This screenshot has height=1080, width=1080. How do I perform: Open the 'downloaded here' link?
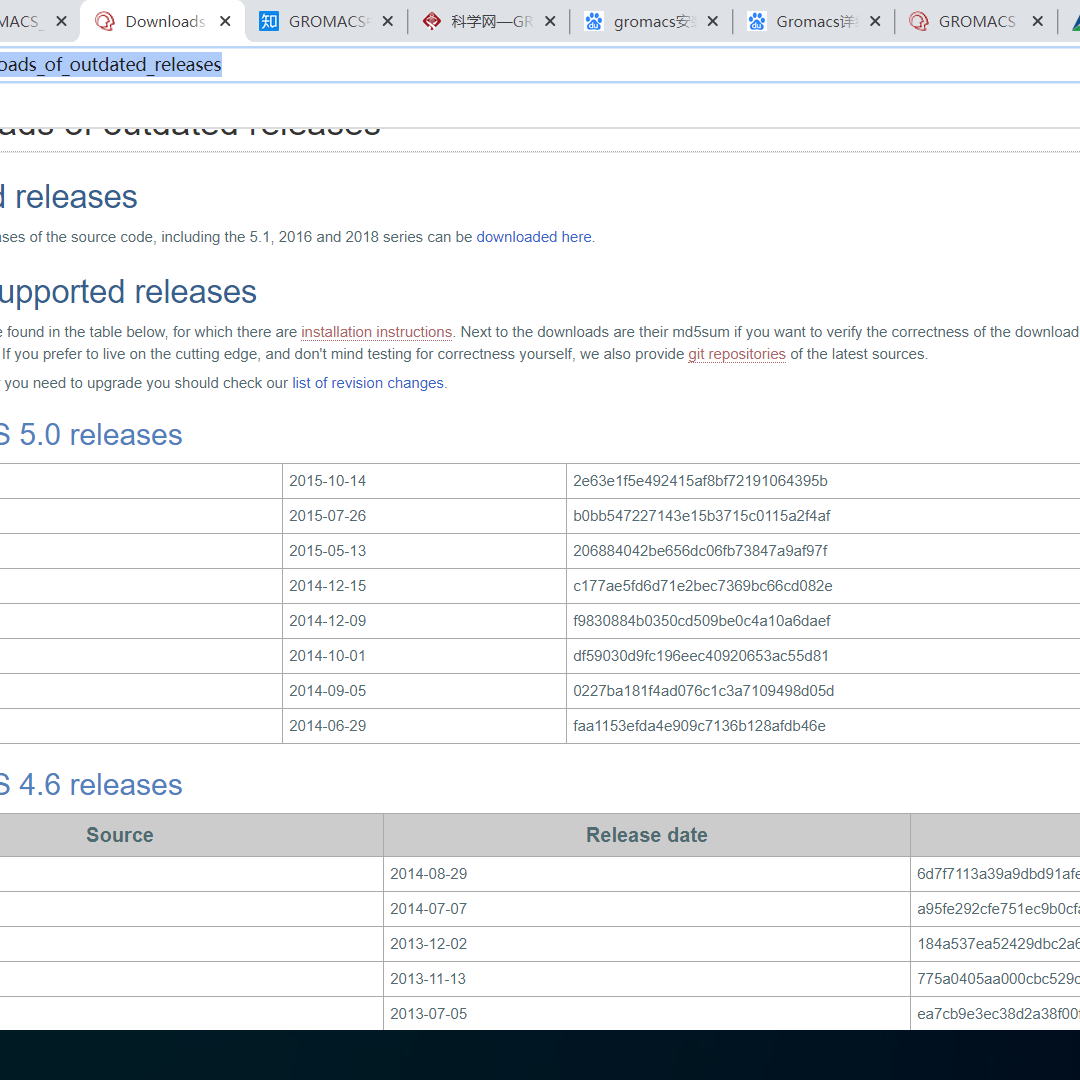point(534,237)
